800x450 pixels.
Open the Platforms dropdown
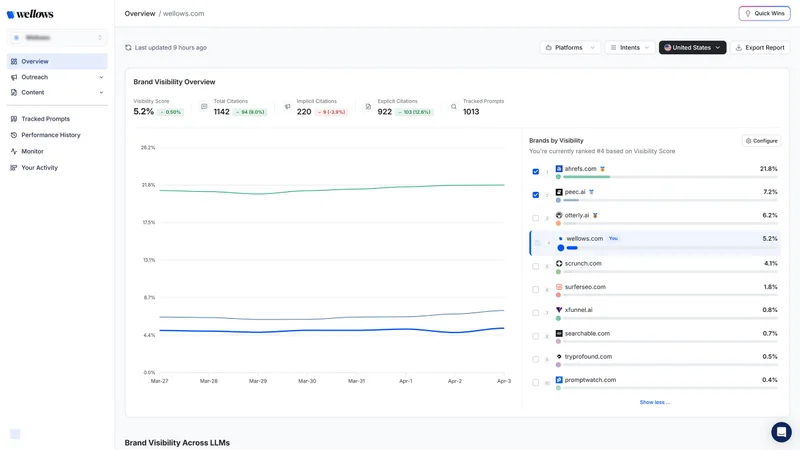570,47
